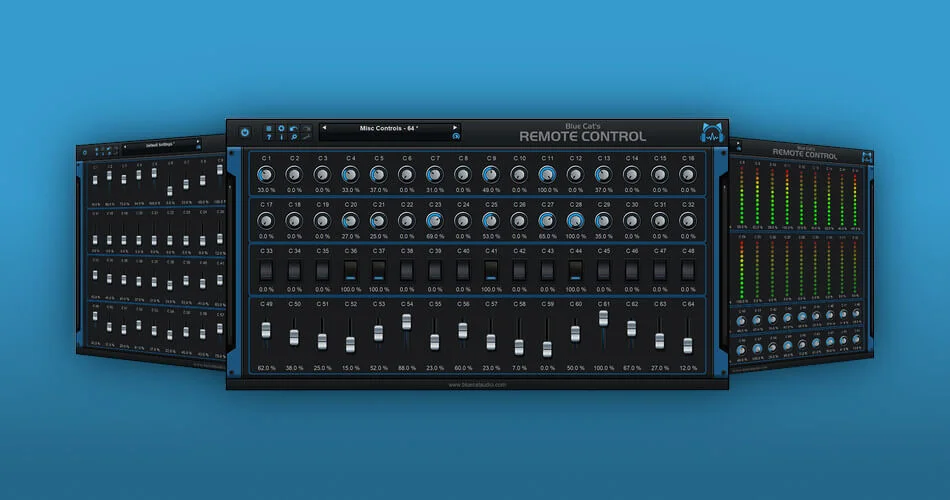This screenshot has width=950, height=500.
Task: Select the next preset arrow
Action: pyautogui.click(x=455, y=128)
